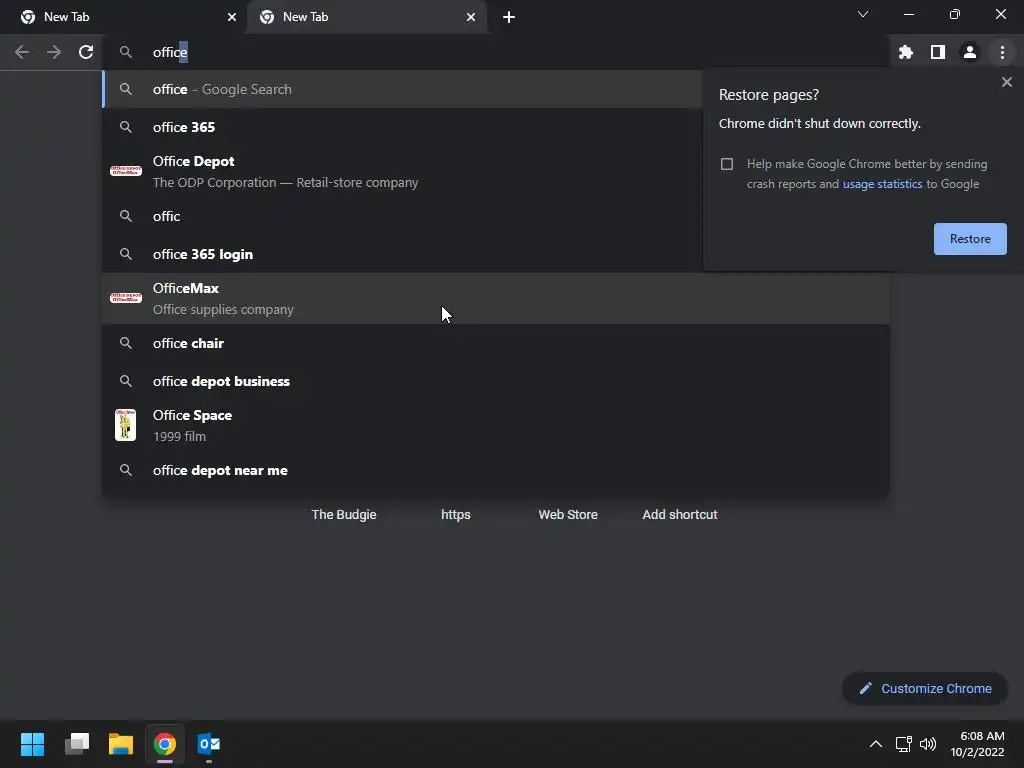The width and height of the screenshot is (1024, 768).
Task: Click the Customize Chrome button
Action: (925, 689)
